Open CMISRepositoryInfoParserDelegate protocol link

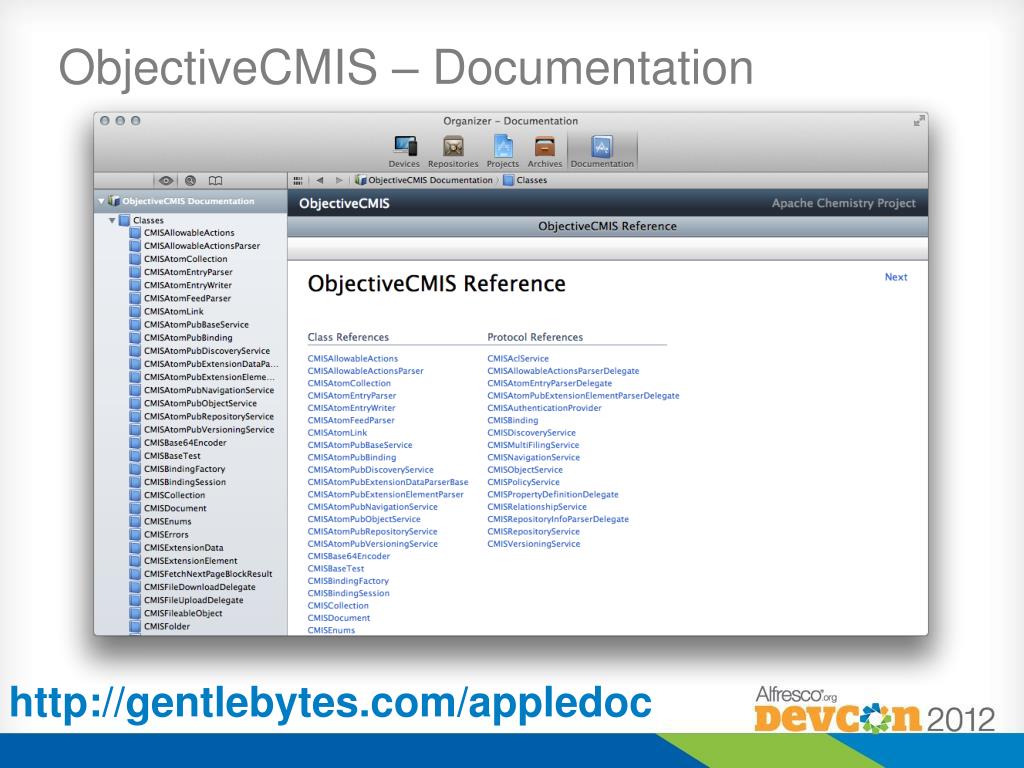click(x=558, y=519)
